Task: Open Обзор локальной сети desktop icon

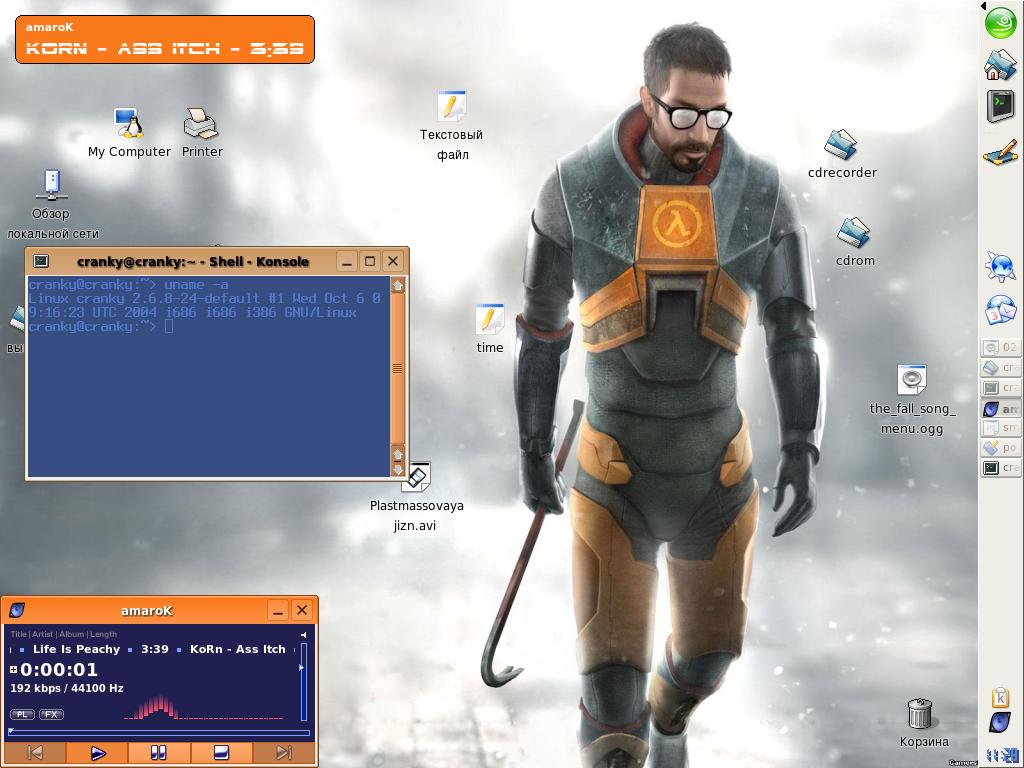Action: pyautogui.click(x=52, y=204)
